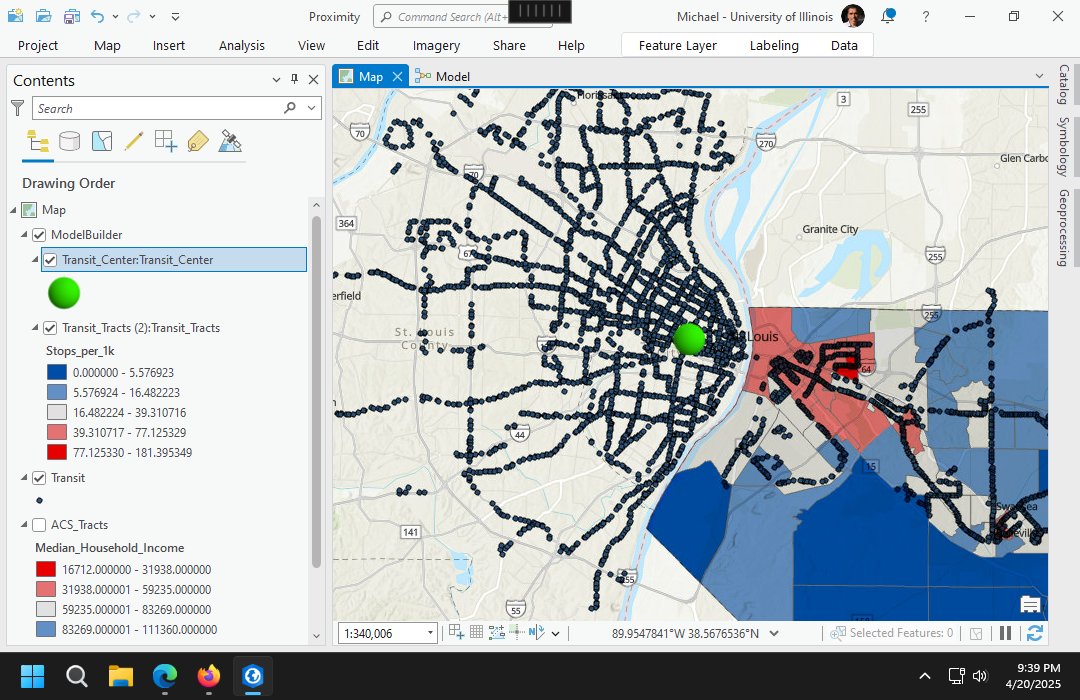Image resolution: width=1080 pixels, height=700 pixels.
Task: Toggle the ModelBuilder group layer checkbox
Action: tap(40, 235)
